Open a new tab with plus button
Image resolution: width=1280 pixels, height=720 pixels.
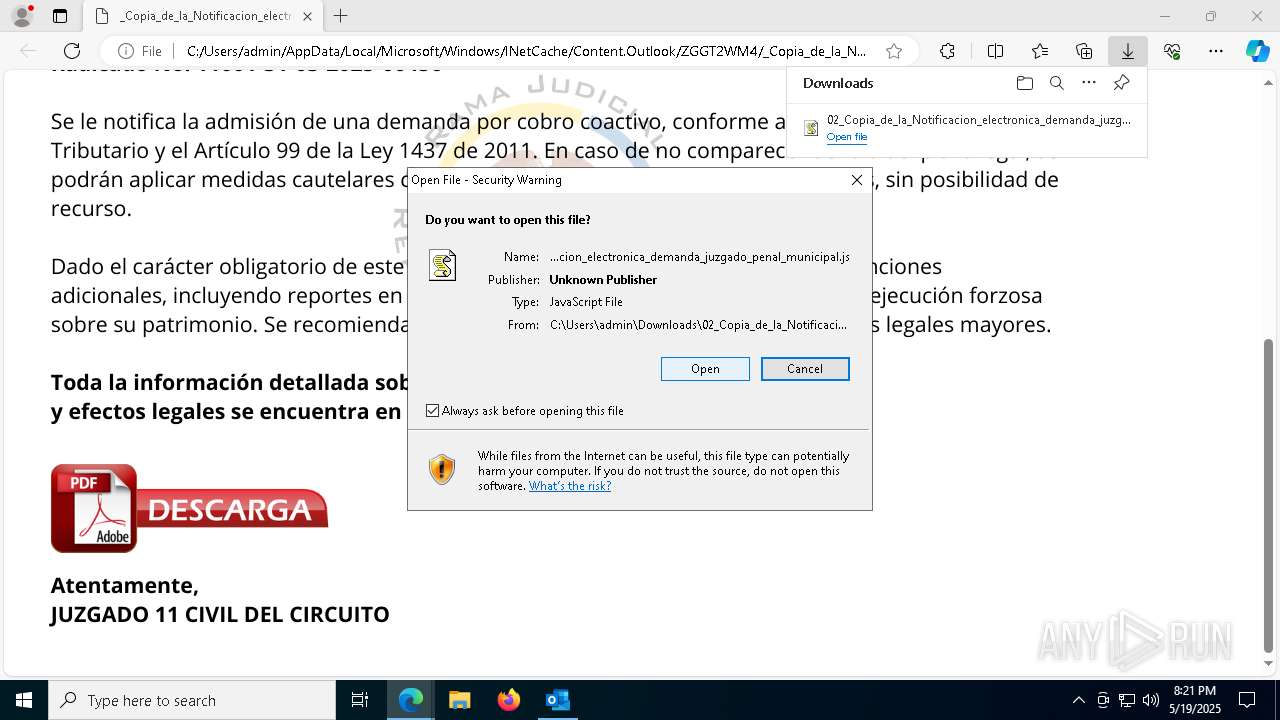(341, 16)
